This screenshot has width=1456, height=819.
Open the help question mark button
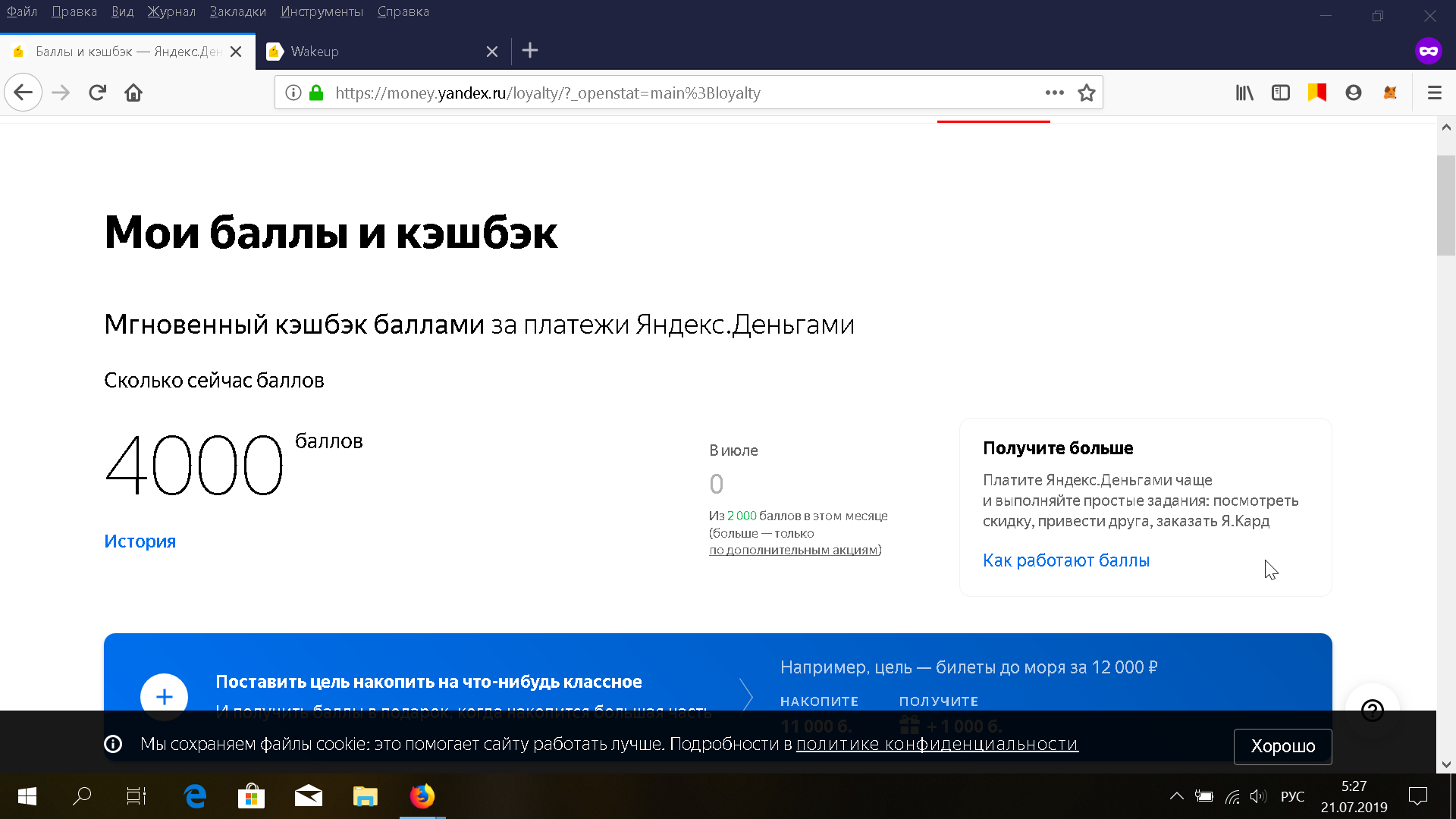(1373, 711)
